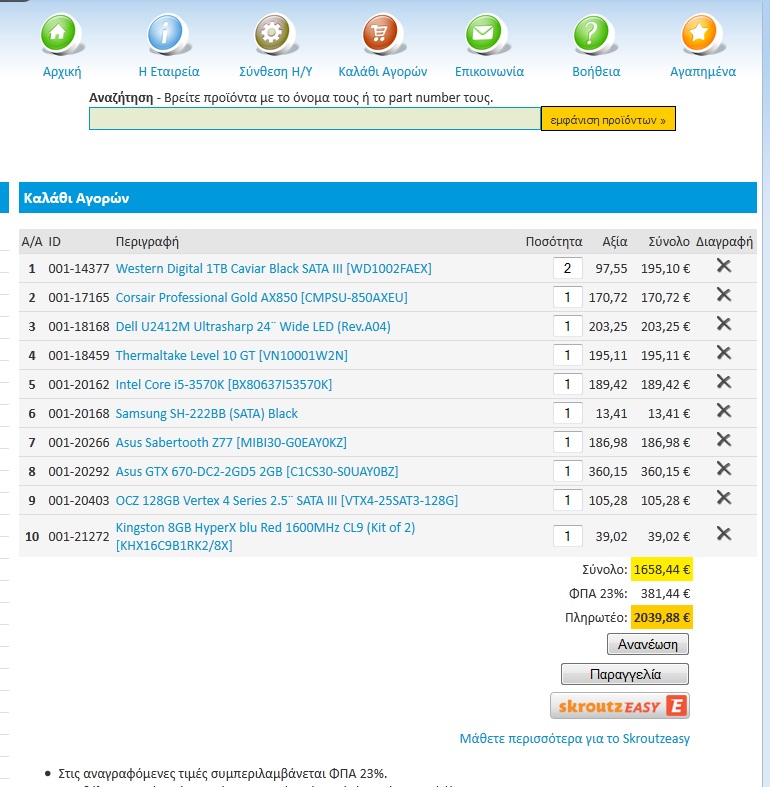Click the Διαγραφή column header
The height and width of the screenshot is (787, 770).
click(724, 242)
